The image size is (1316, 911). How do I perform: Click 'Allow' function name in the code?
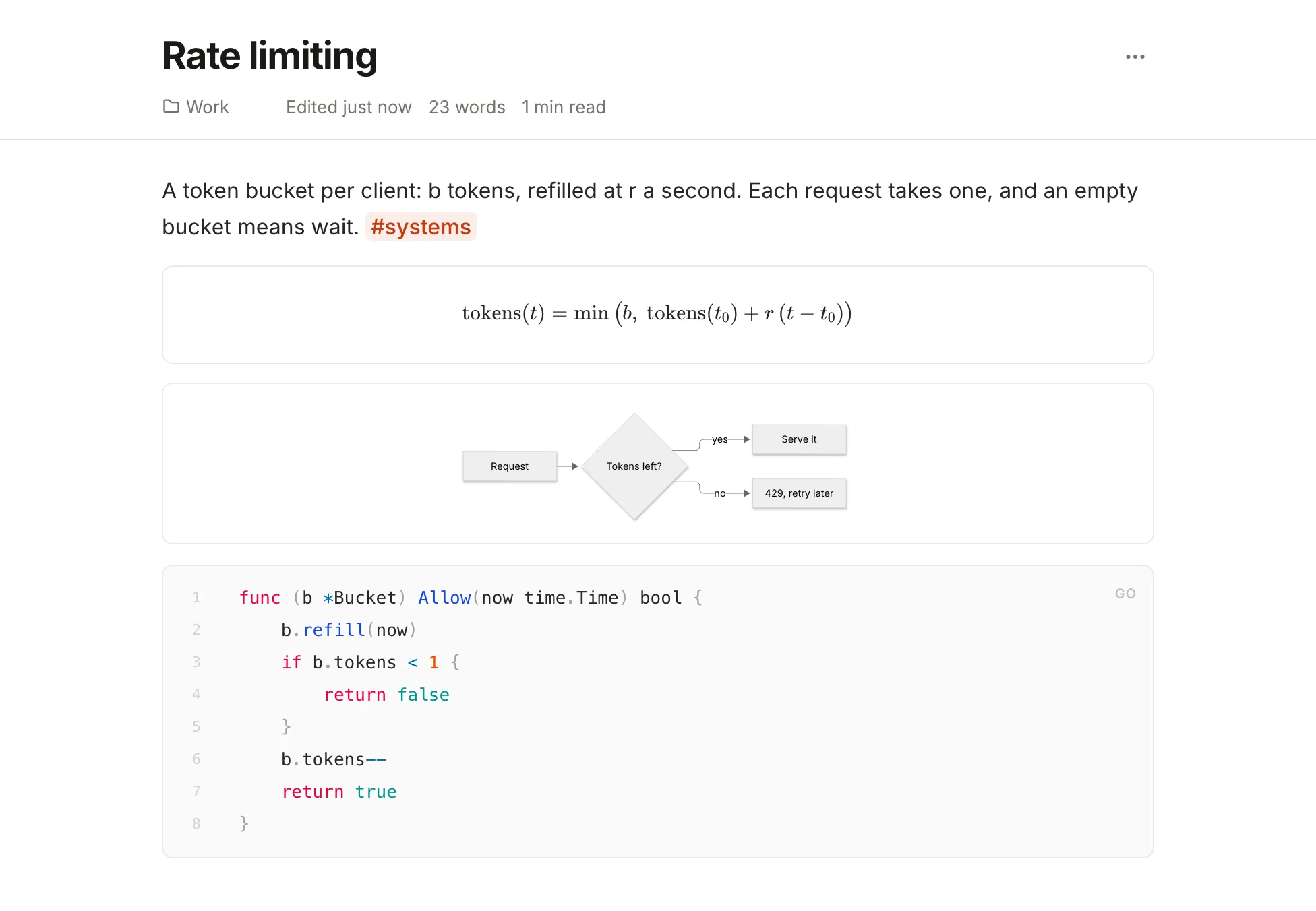(444, 598)
